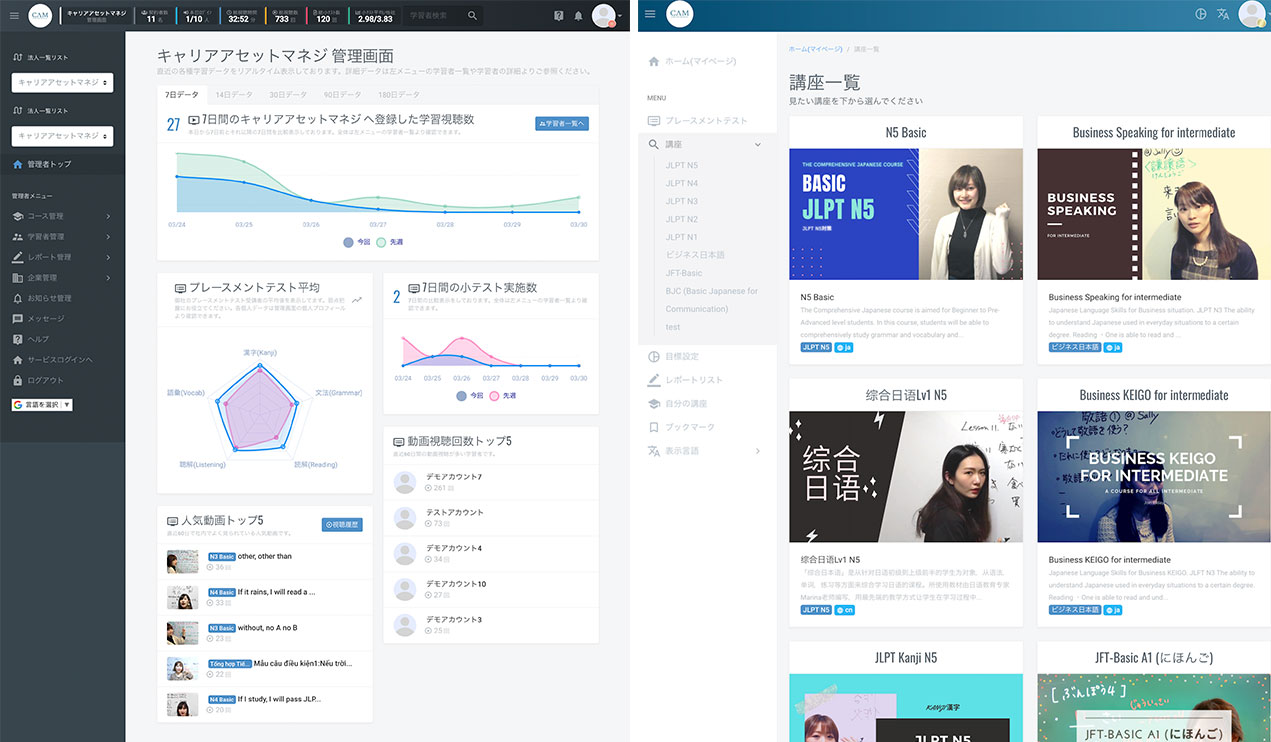Screen dimensions: 1271x742
Task: Click the ログアウト lock icon
Action: pos(18,380)
